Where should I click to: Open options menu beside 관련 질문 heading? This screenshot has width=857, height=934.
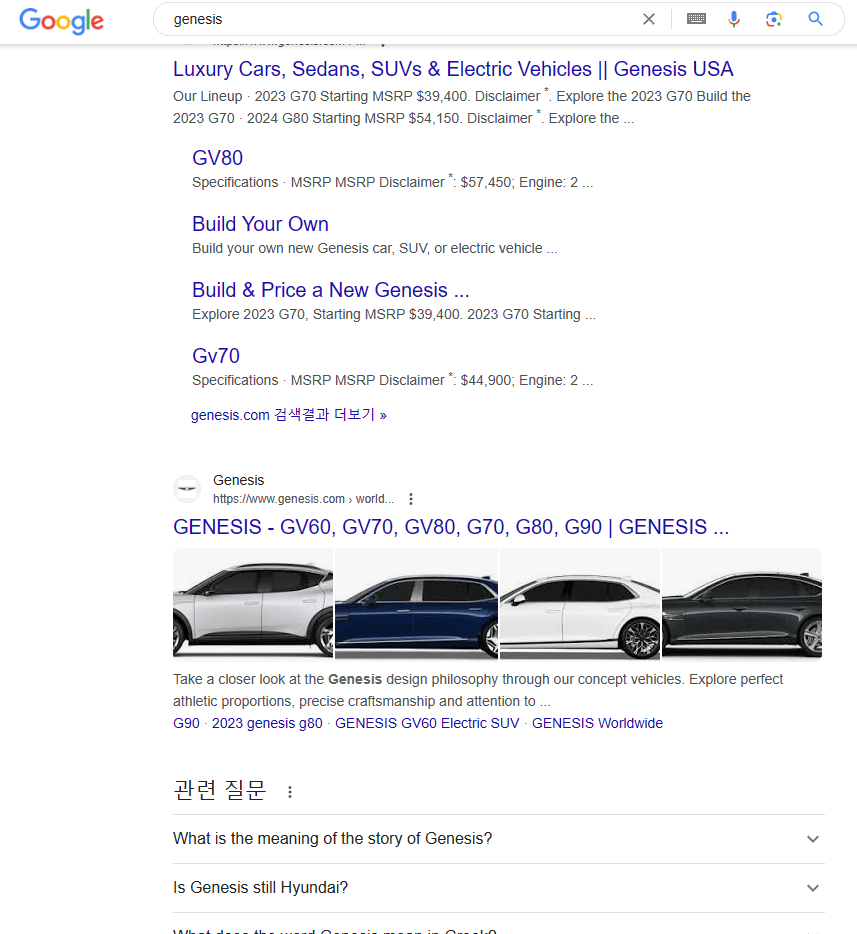tap(290, 790)
